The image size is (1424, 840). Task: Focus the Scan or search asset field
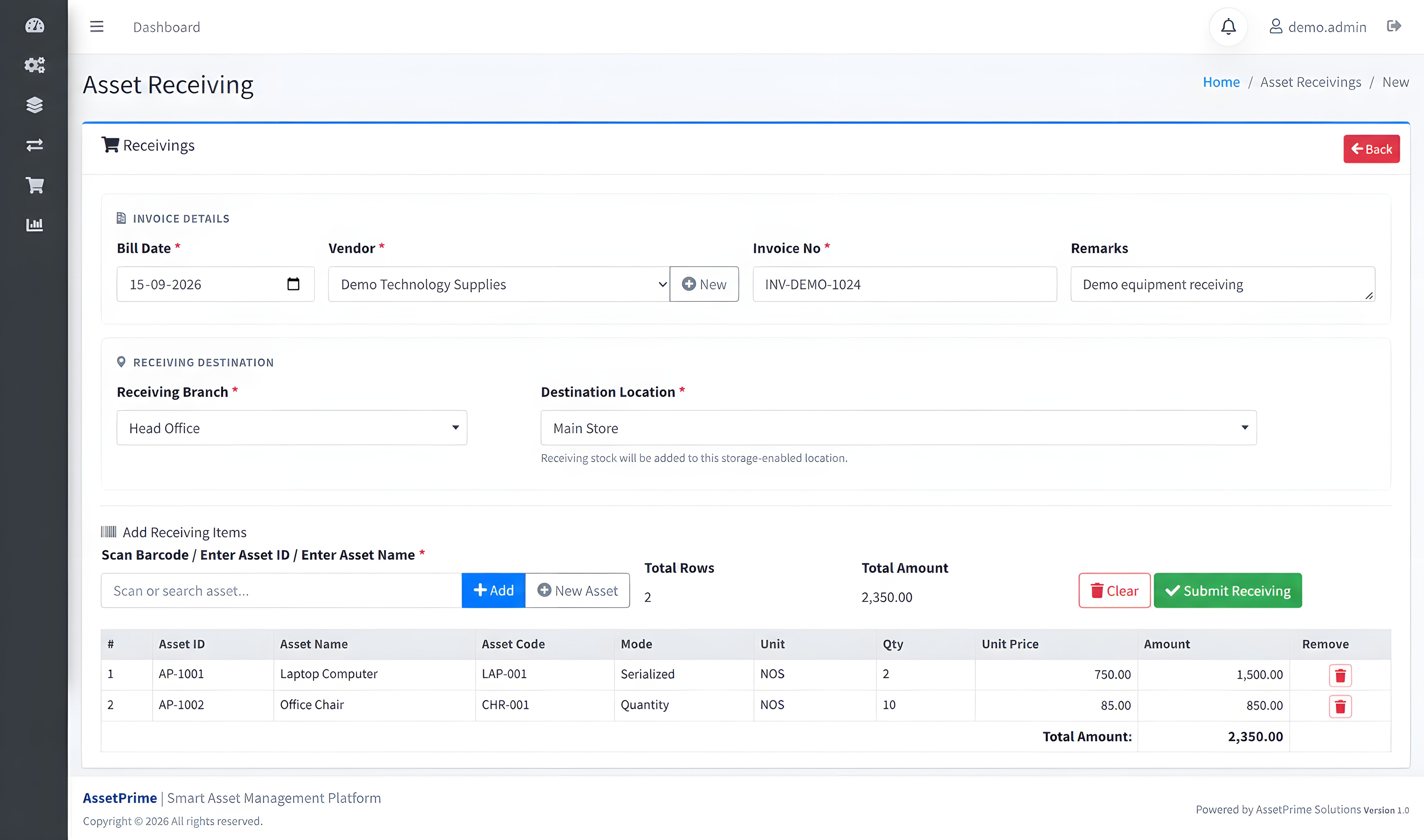click(281, 591)
